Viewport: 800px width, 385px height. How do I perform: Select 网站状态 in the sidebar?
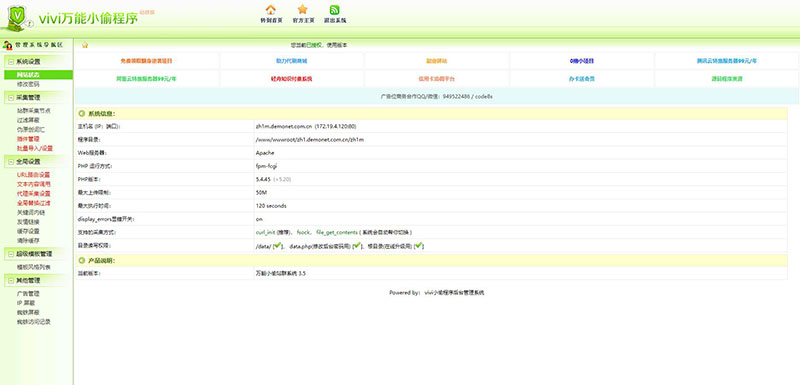point(38,75)
